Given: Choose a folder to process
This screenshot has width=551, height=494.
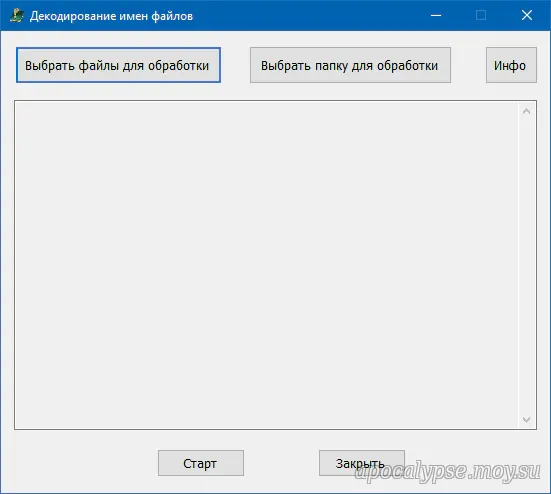Looking at the screenshot, I should tap(350, 65).
